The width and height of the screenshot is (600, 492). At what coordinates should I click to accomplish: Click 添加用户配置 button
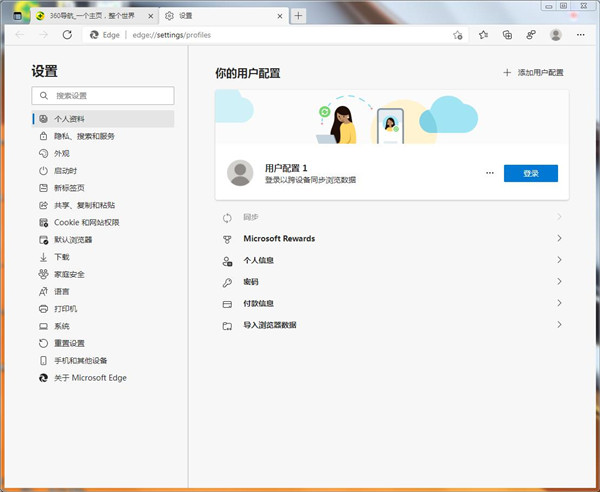pos(532,73)
